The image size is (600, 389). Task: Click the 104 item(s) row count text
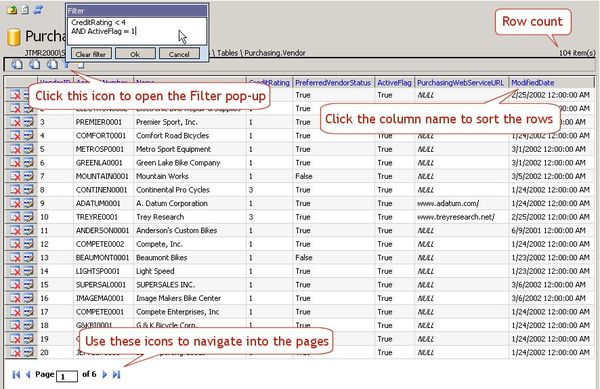tap(577, 53)
